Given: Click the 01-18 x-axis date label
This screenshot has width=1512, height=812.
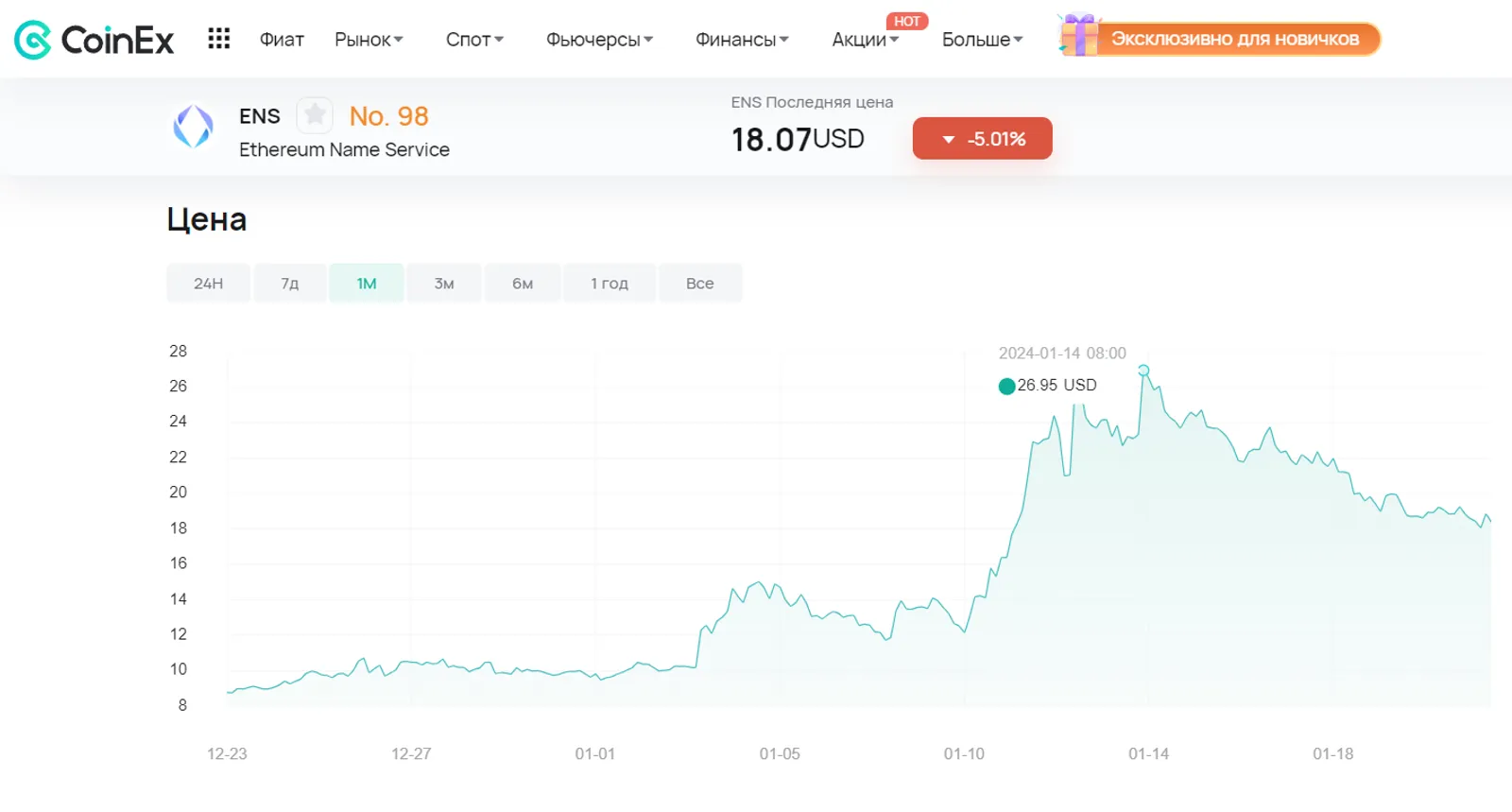Looking at the screenshot, I should pos(1332,753).
